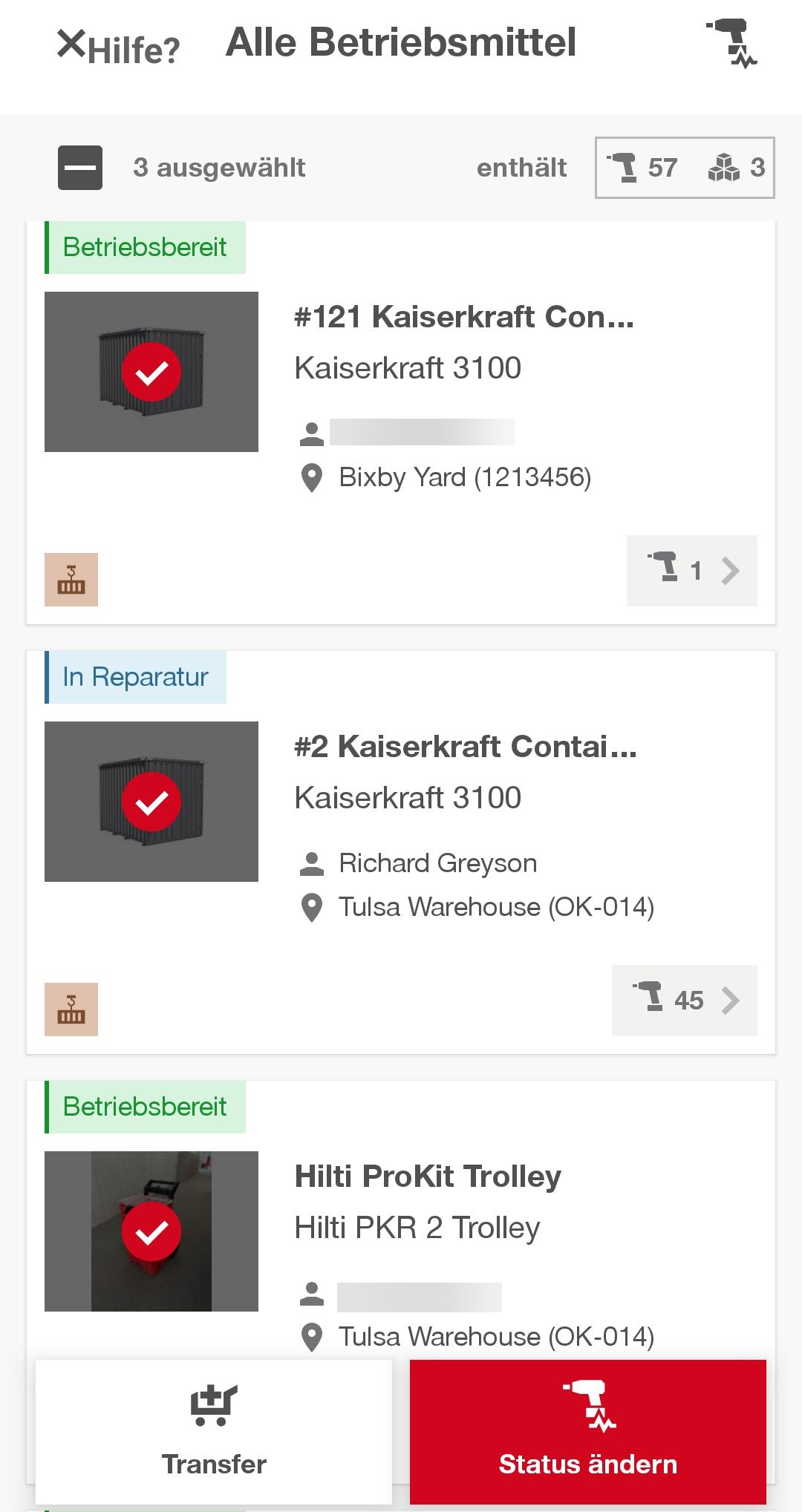Close the screen with the X icon
802x1512 pixels.
[x=71, y=44]
